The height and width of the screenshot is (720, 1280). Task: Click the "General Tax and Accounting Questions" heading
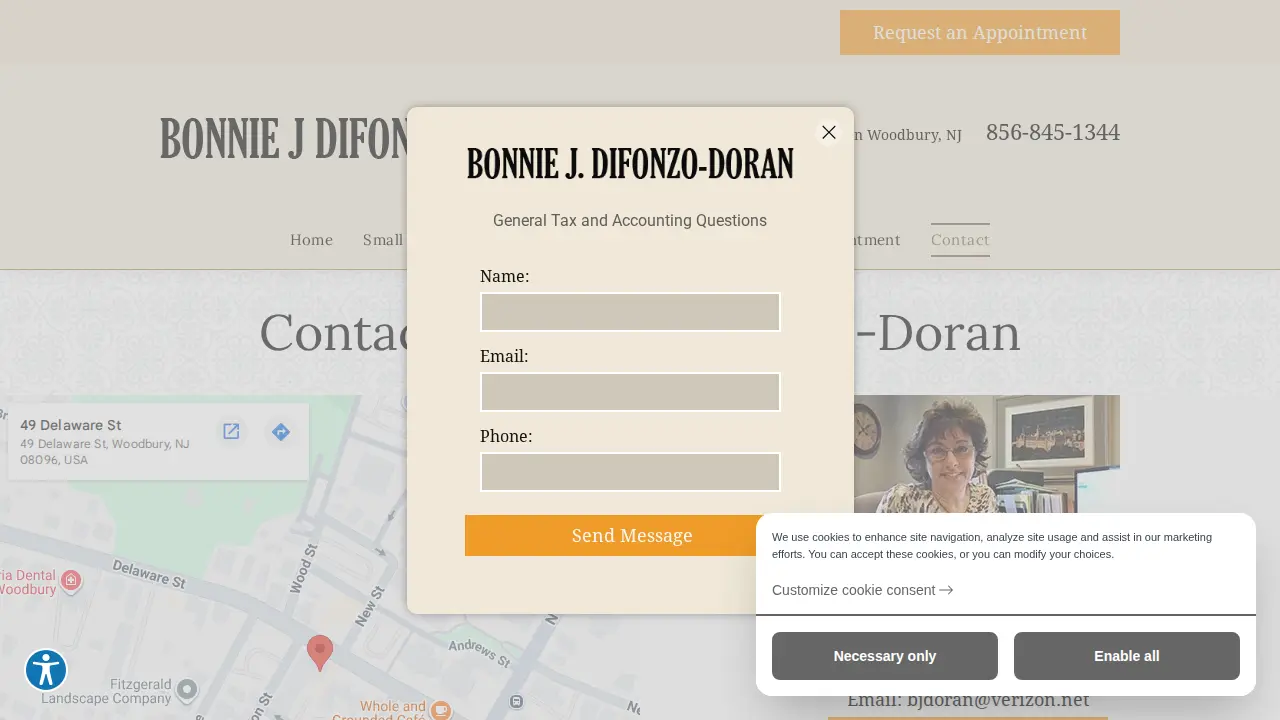click(x=630, y=220)
